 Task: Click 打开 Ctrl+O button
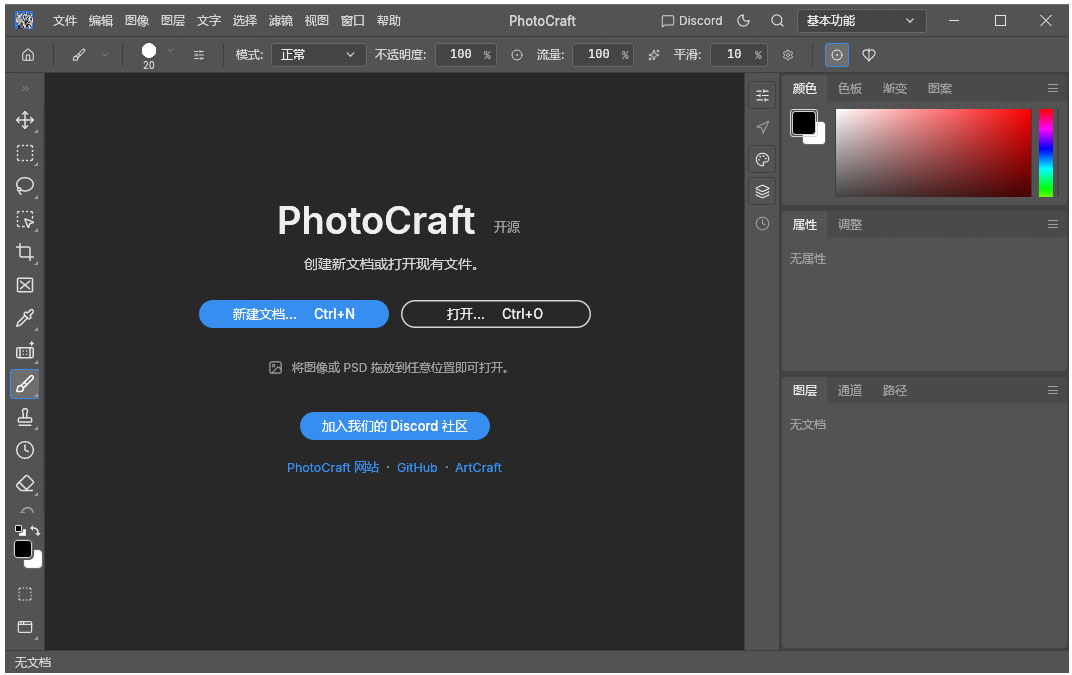click(x=496, y=314)
